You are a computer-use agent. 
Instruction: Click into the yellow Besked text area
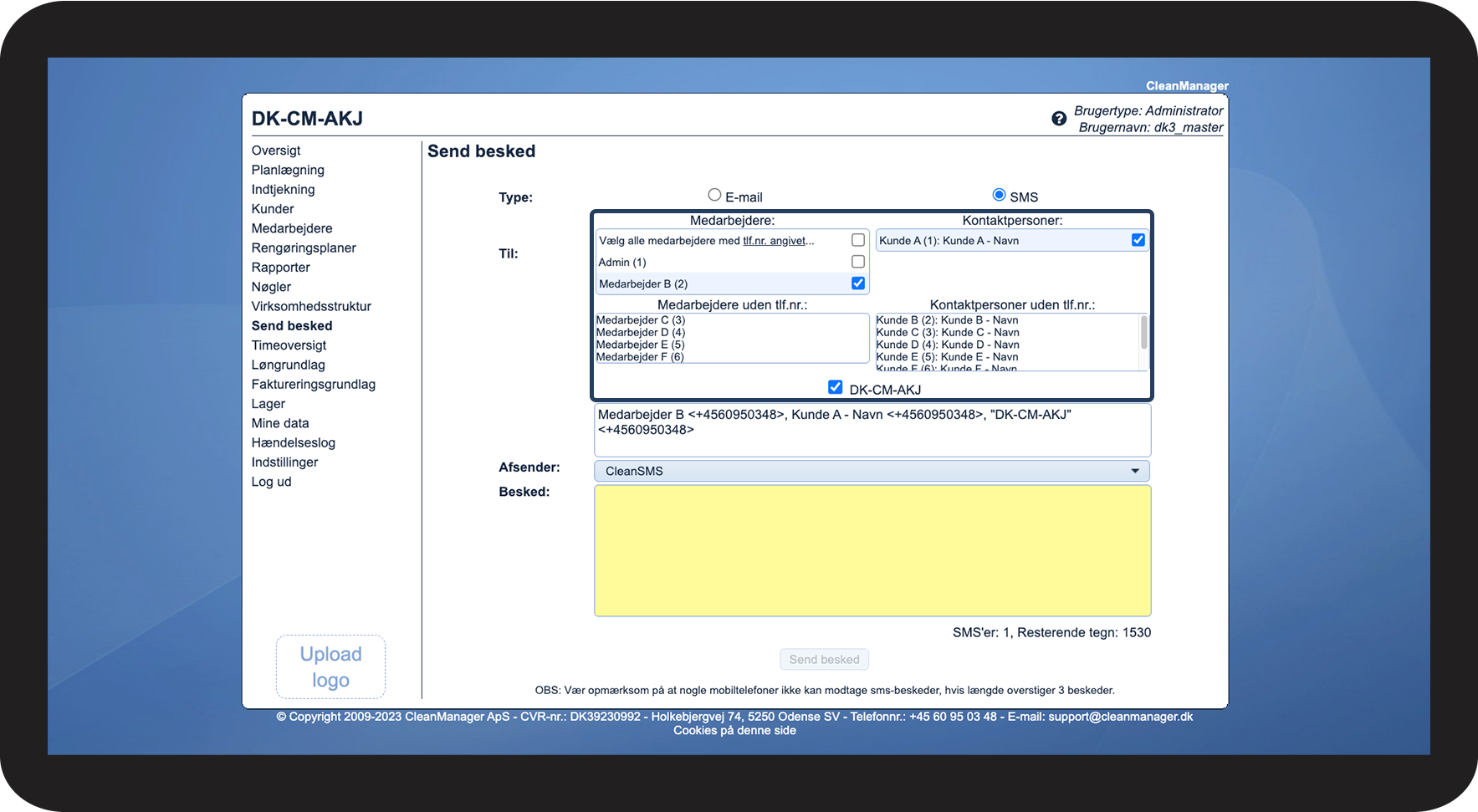pyautogui.click(x=872, y=550)
